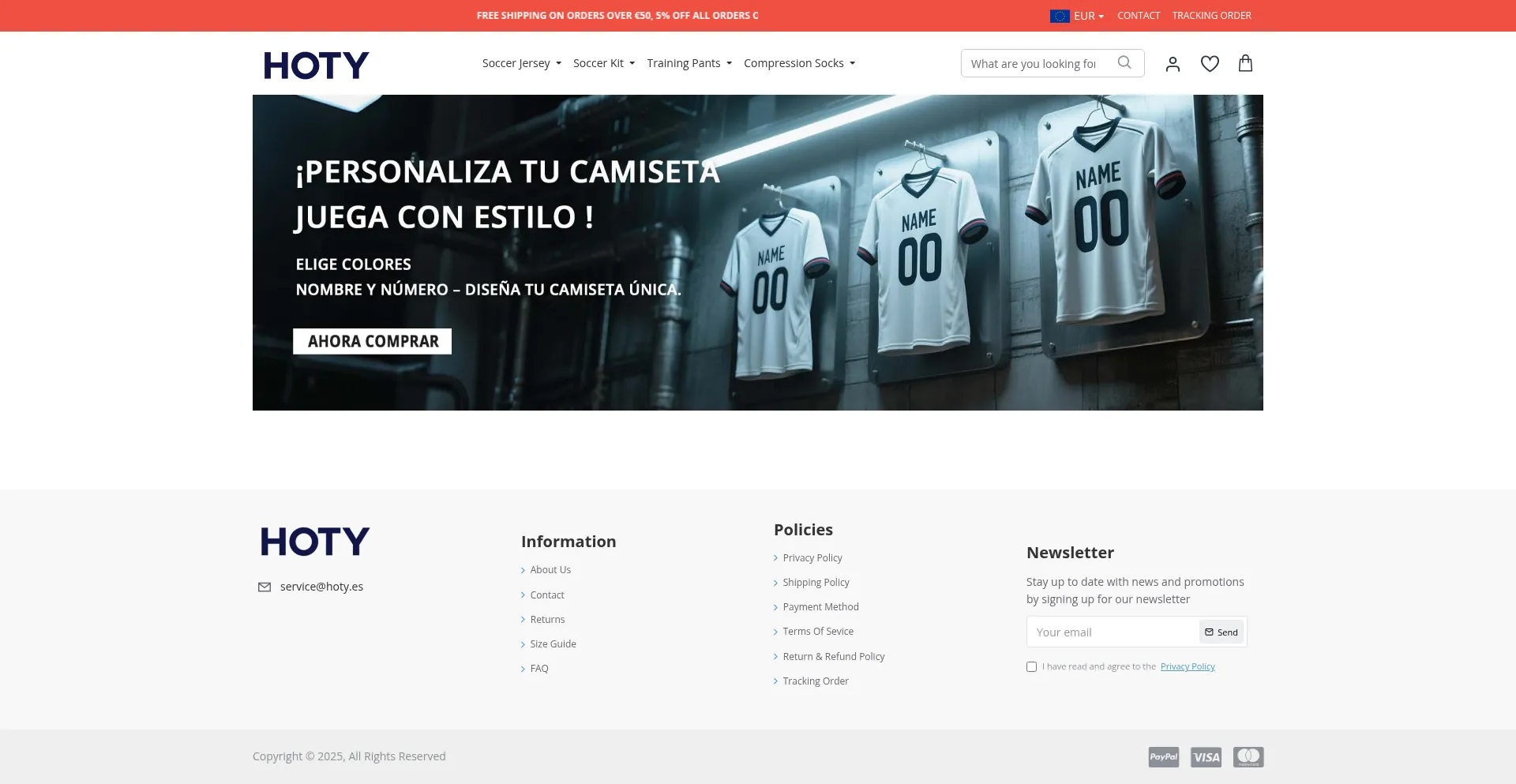Screen dimensions: 1516x784
Task: Click the custom jersey hero banner image
Action: (x=758, y=253)
